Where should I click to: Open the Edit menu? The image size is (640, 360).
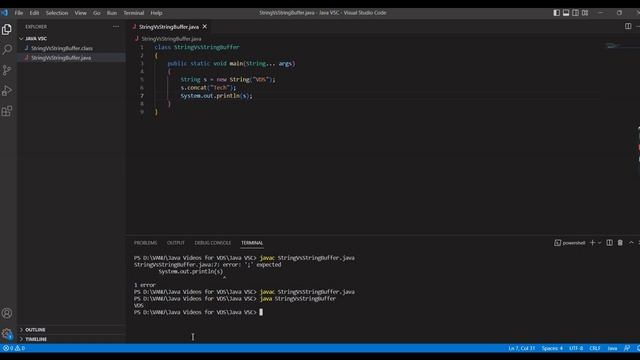pos(34,13)
